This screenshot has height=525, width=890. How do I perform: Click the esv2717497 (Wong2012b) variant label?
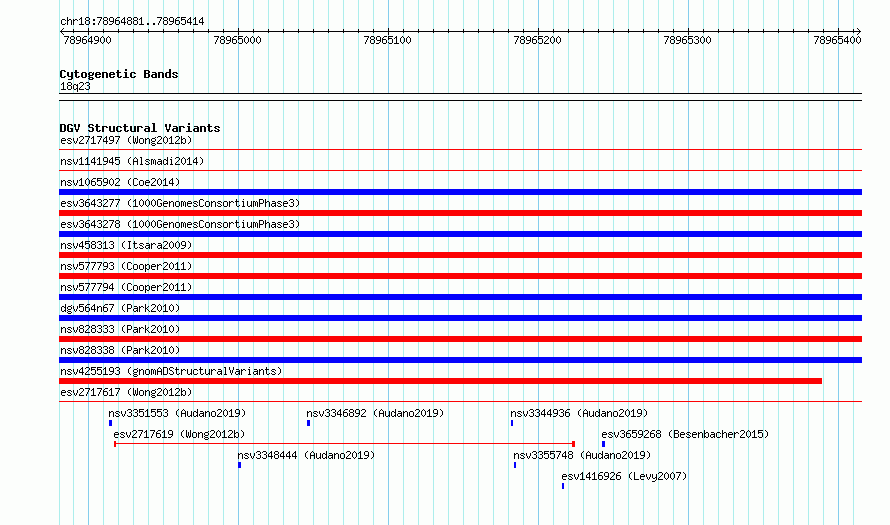tap(126, 140)
